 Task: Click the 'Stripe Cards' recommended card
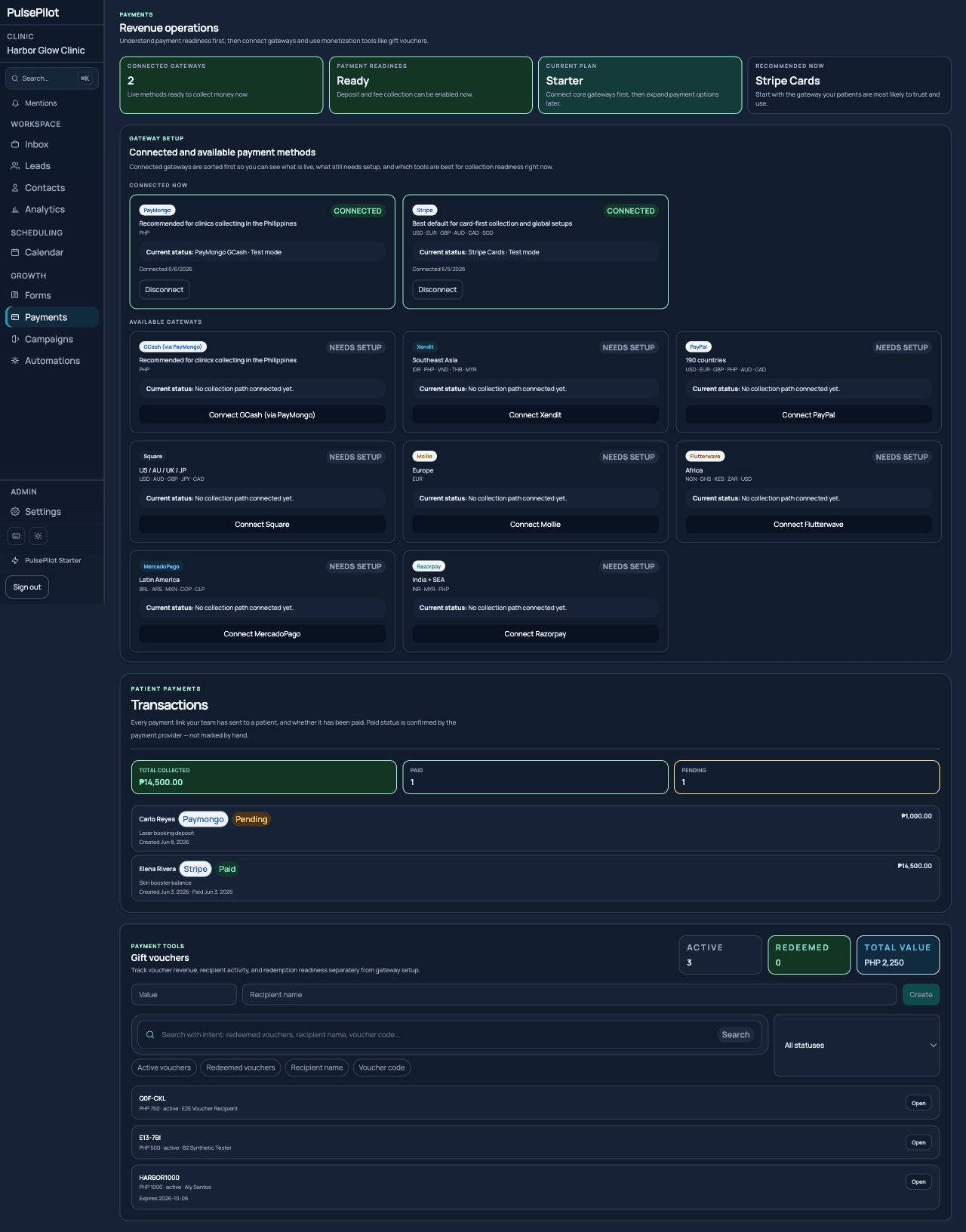(x=849, y=85)
